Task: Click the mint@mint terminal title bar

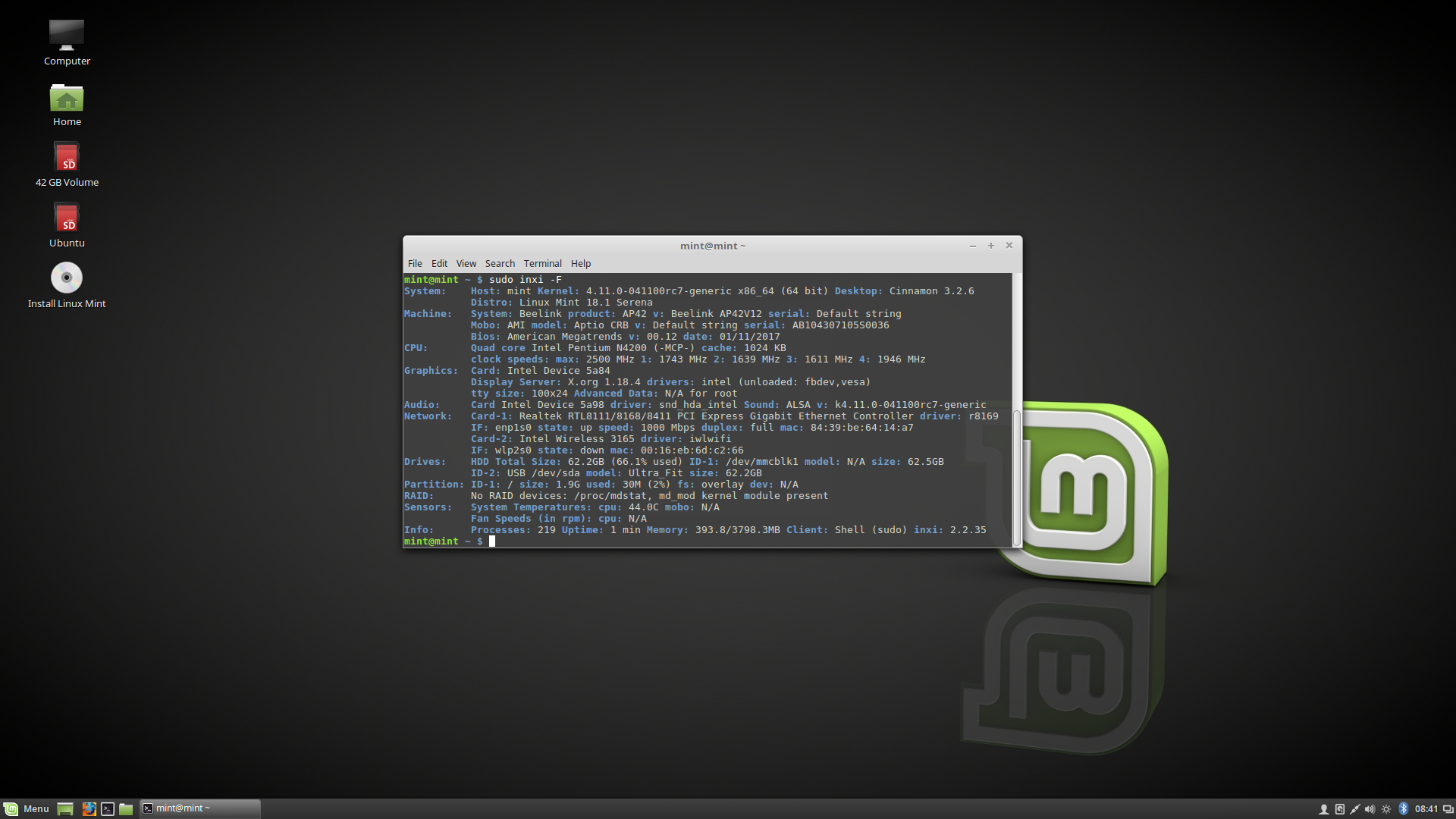Action: (713, 246)
